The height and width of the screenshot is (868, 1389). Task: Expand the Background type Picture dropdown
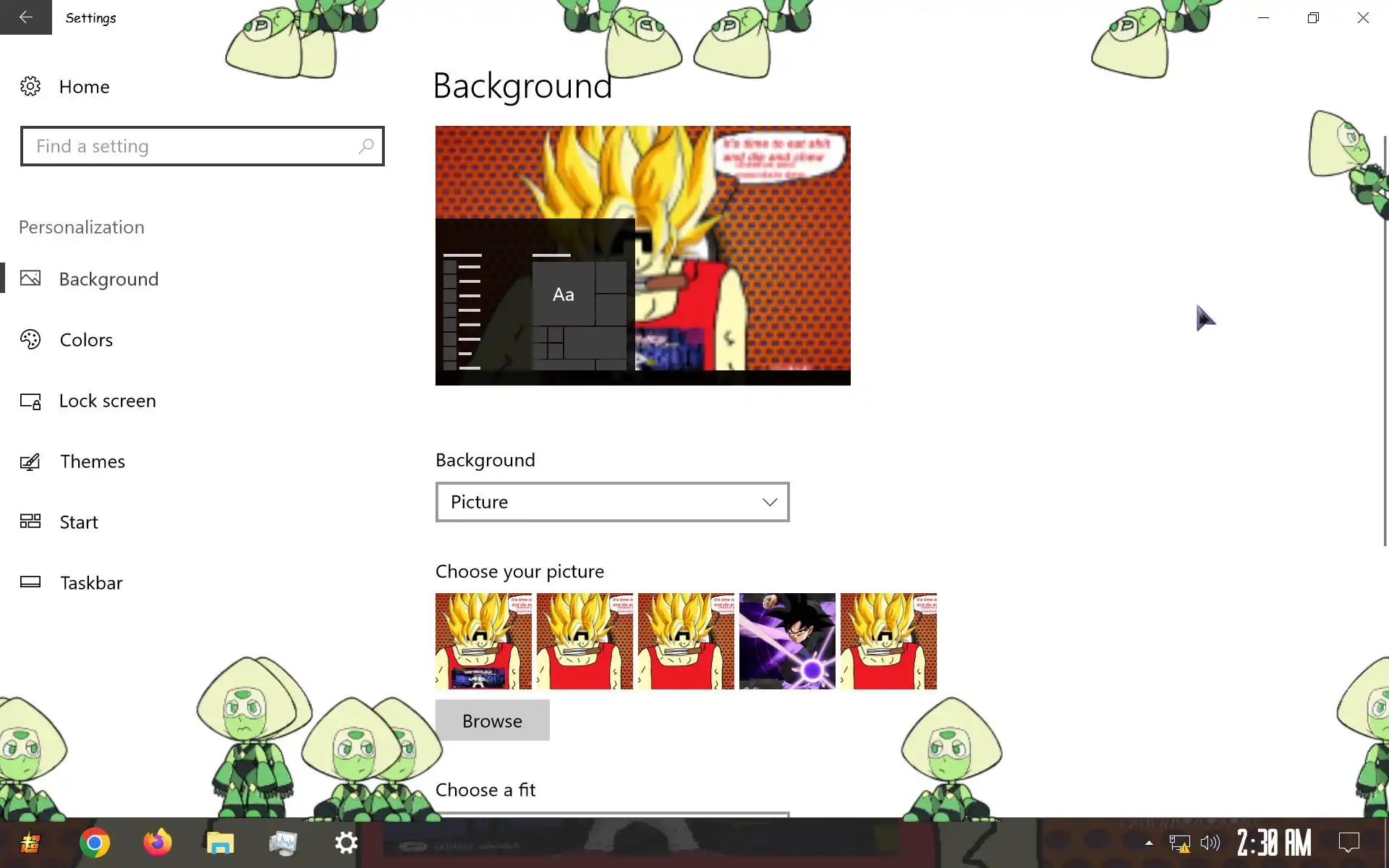click(611, 502)
